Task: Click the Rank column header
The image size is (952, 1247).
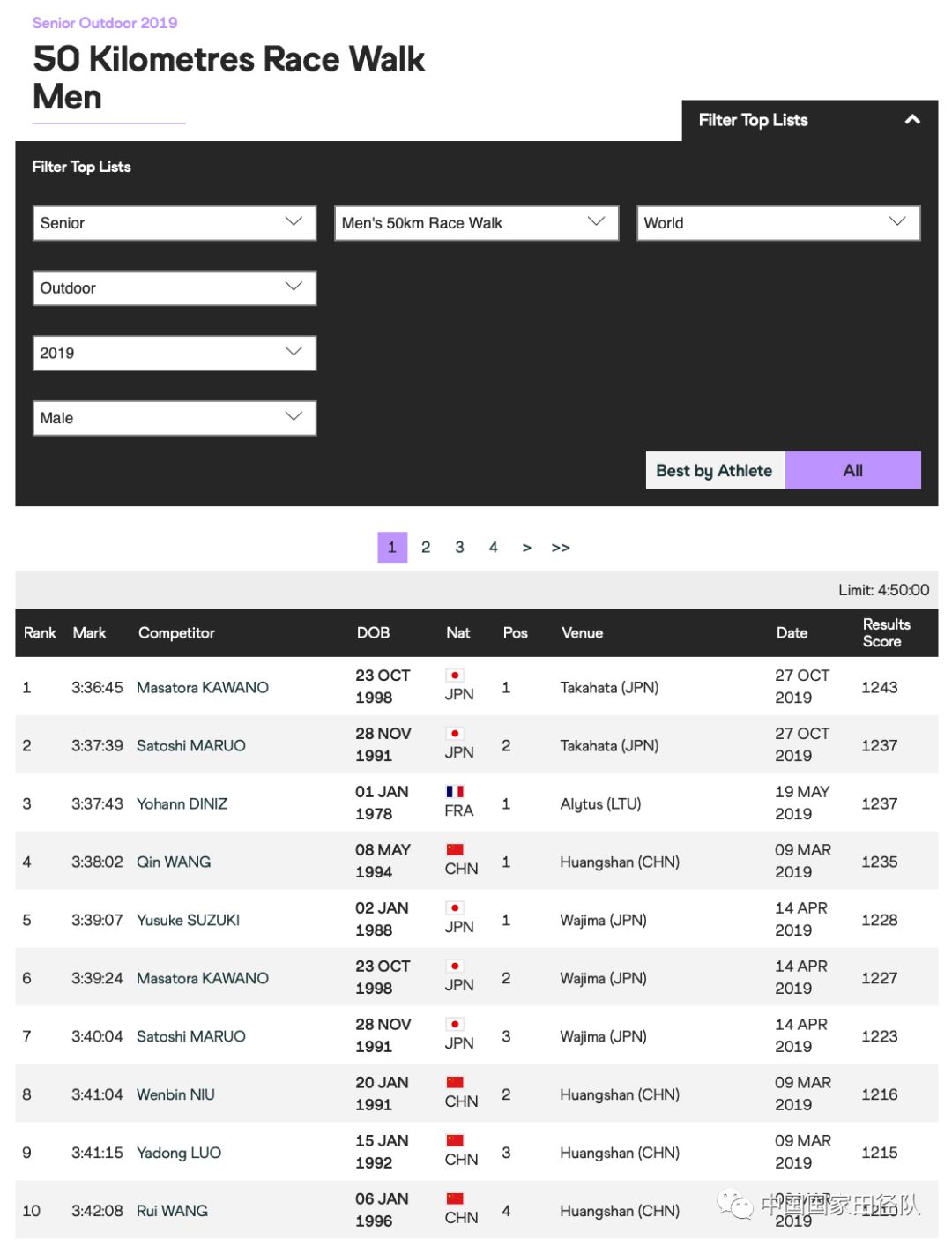Action: coord(40,632)
